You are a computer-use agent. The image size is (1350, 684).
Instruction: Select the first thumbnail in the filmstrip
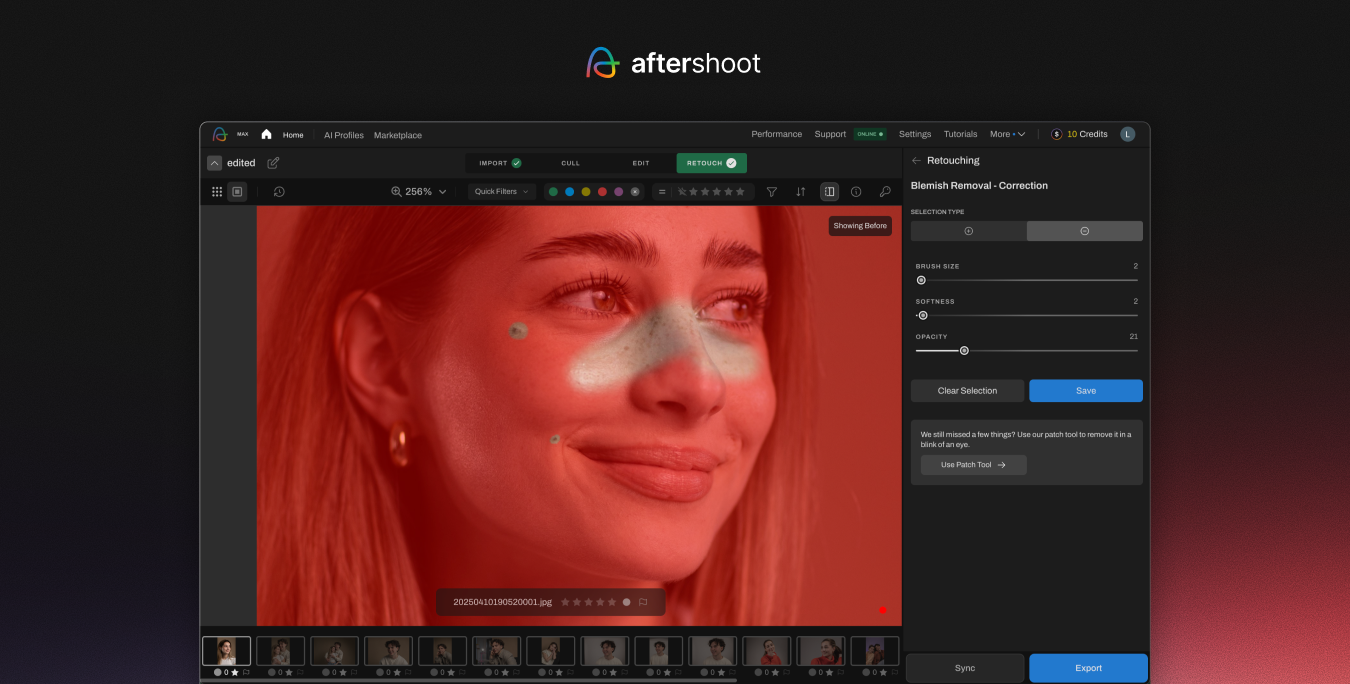(227, 651)
